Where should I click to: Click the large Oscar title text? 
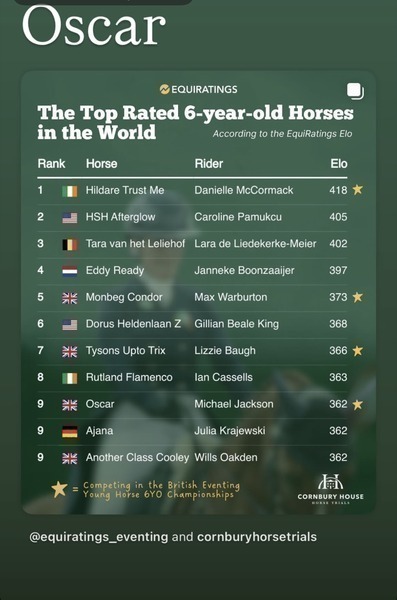coord(94,25)
